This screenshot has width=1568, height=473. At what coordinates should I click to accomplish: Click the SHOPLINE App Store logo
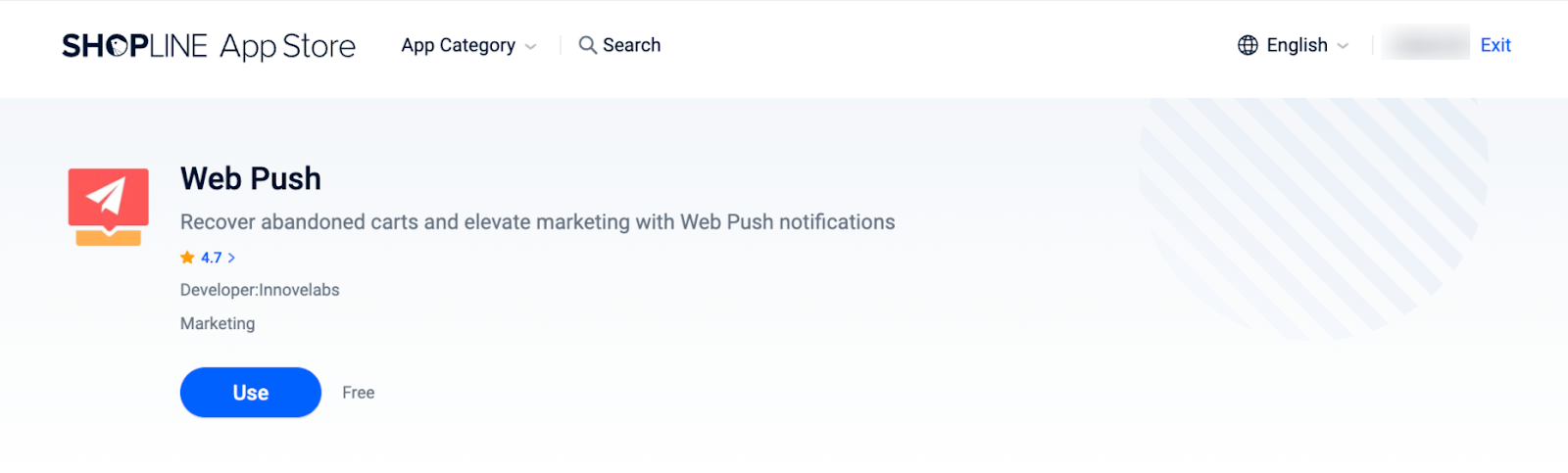tap(208, 46)
